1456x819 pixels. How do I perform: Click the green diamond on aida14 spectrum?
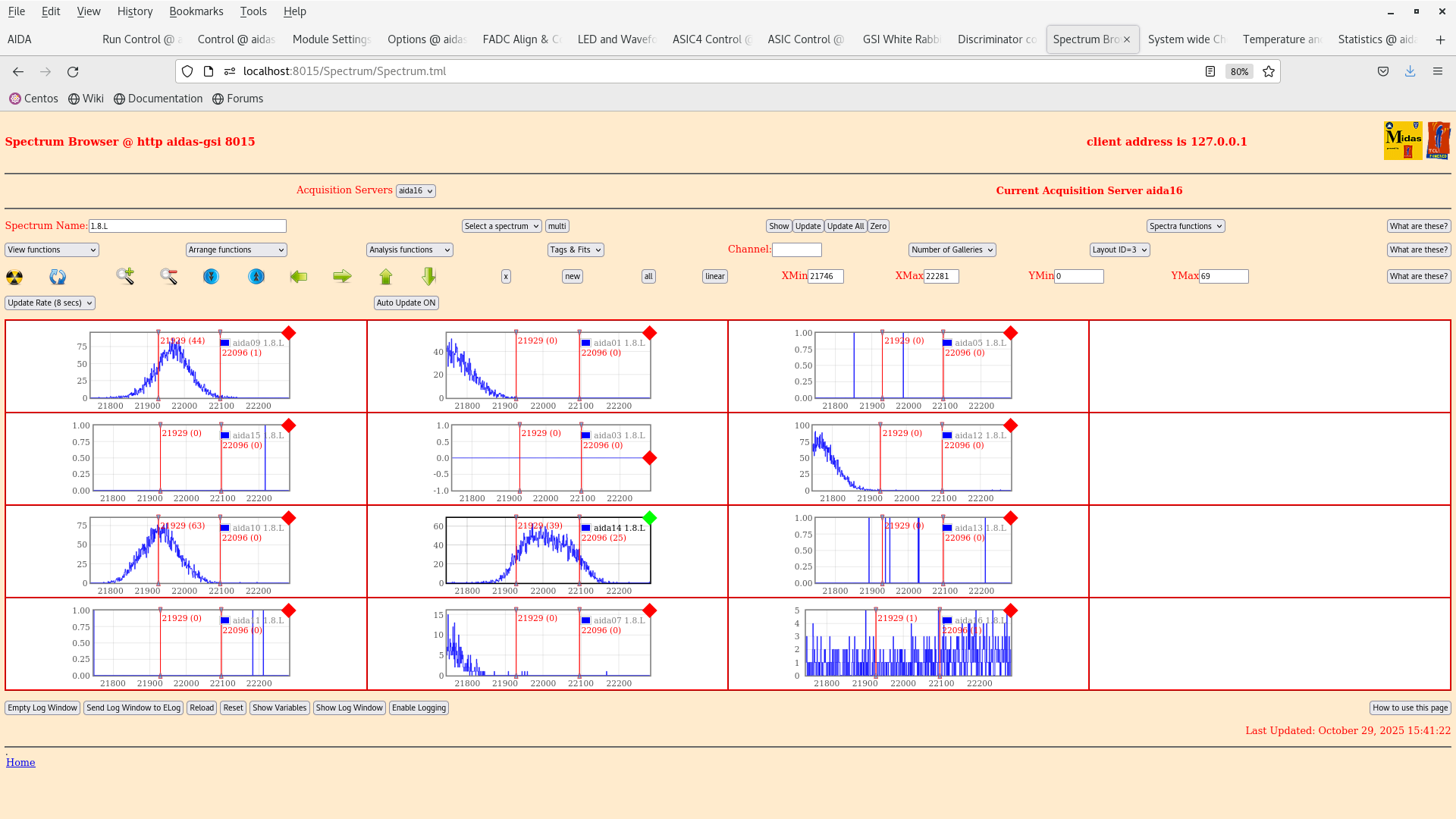tap(649, 519)
